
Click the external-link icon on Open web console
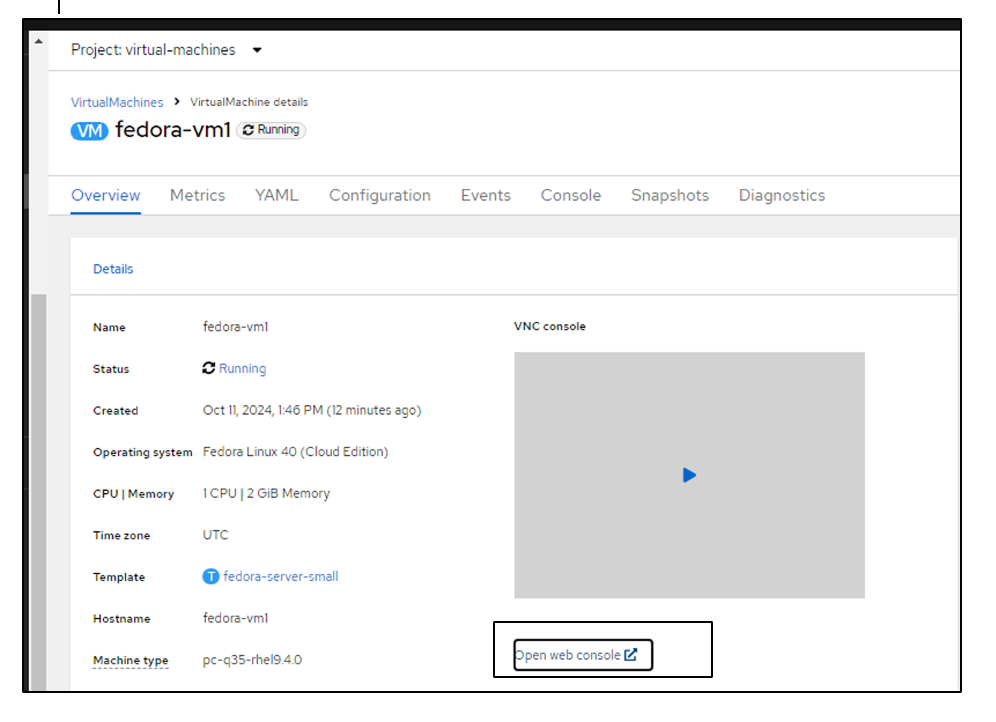630,654
